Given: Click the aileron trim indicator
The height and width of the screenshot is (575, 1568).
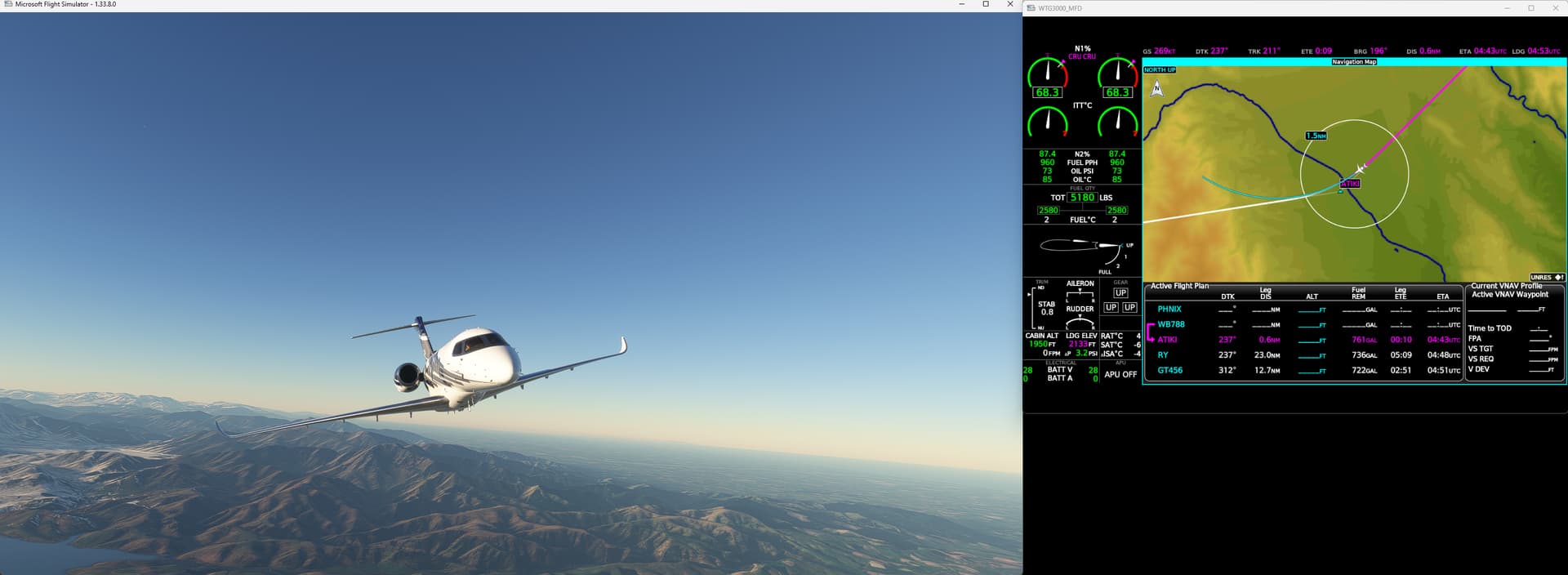Looking at the screenshot, I should [x=1080, y=295].
